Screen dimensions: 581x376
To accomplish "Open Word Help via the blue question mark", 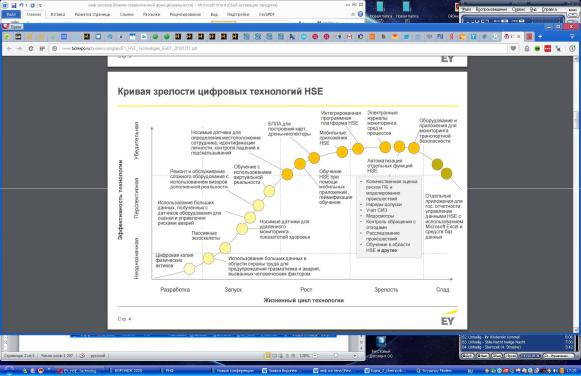I will pyautogui.click(x=360, y=14).
